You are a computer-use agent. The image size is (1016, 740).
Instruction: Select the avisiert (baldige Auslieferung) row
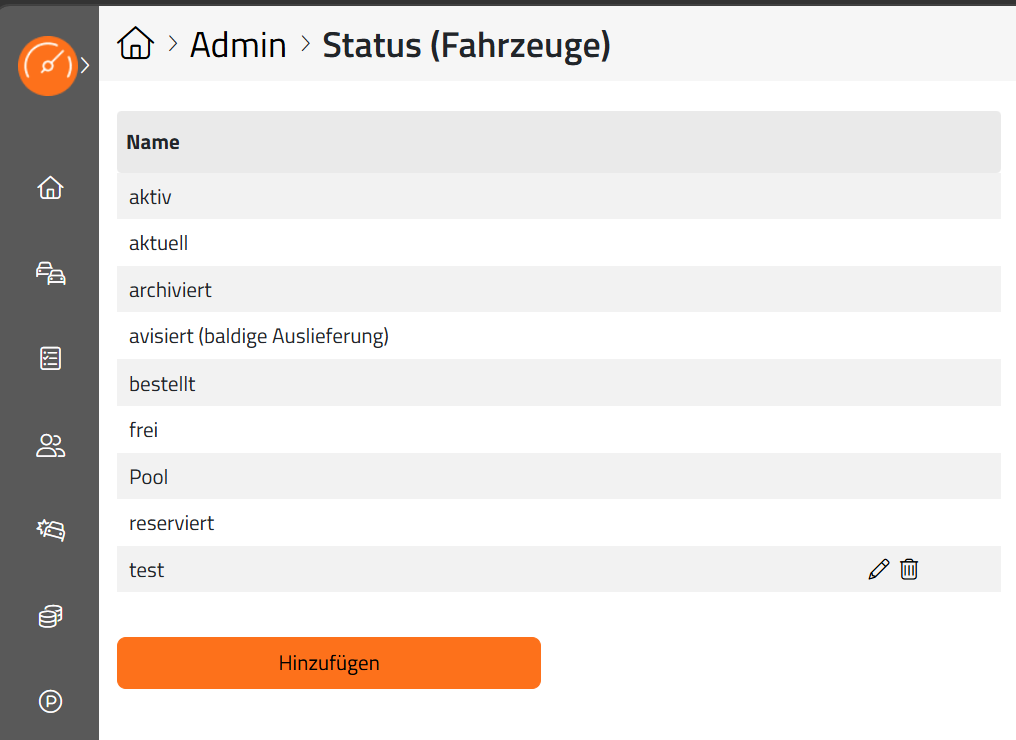pyautogui.click(x=559, y=336)
